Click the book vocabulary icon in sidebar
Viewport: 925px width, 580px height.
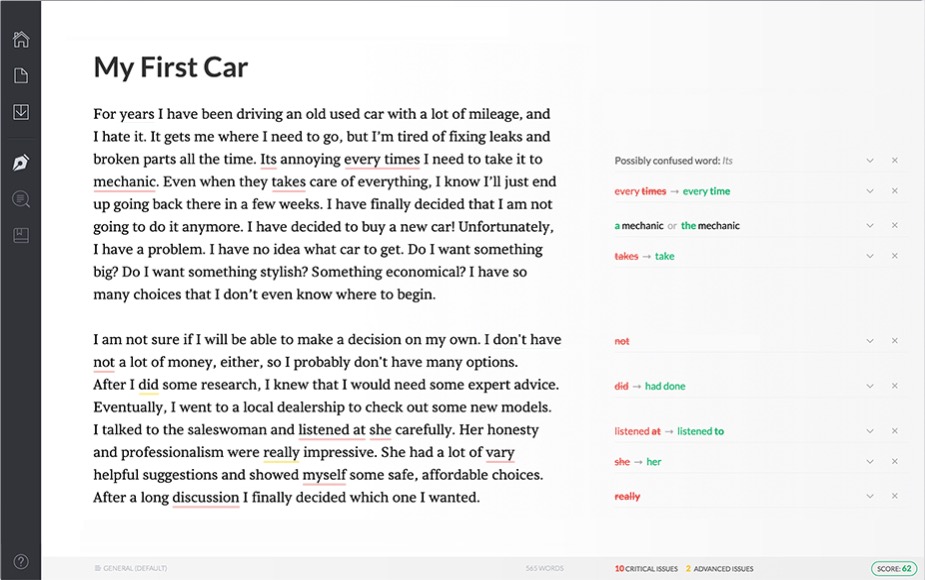pyautogui.click(x=20, y=235)
